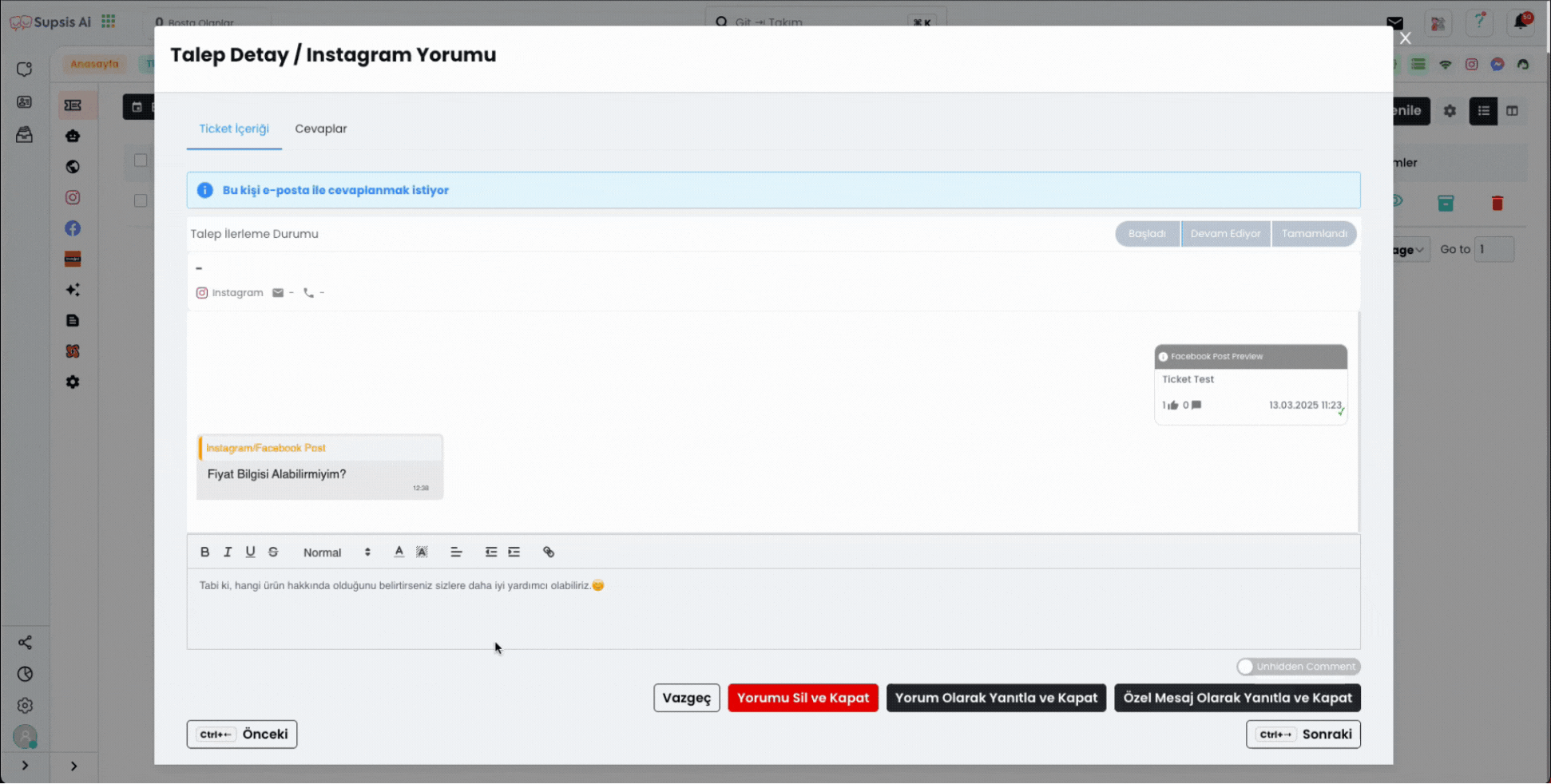Click Özel Mesaj Olarak Yanıtla ve Kapat
Viewport: 1551px width, 784px height.
[x=1237, y=698]
